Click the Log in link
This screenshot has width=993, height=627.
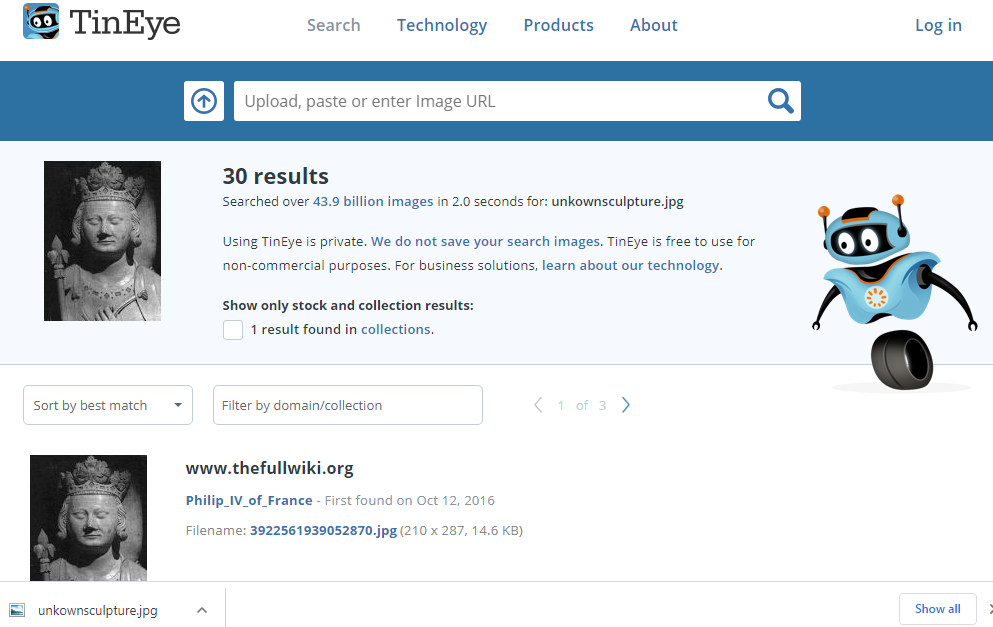coord(939,25)
